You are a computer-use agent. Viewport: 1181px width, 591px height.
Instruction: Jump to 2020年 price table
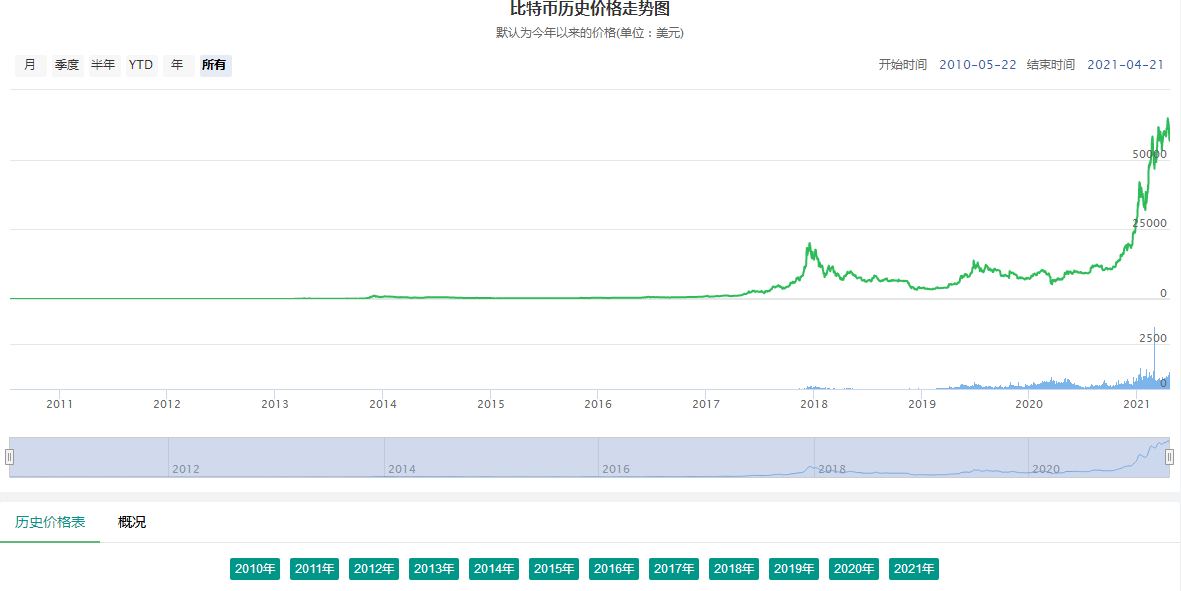[x=853, y=569]
